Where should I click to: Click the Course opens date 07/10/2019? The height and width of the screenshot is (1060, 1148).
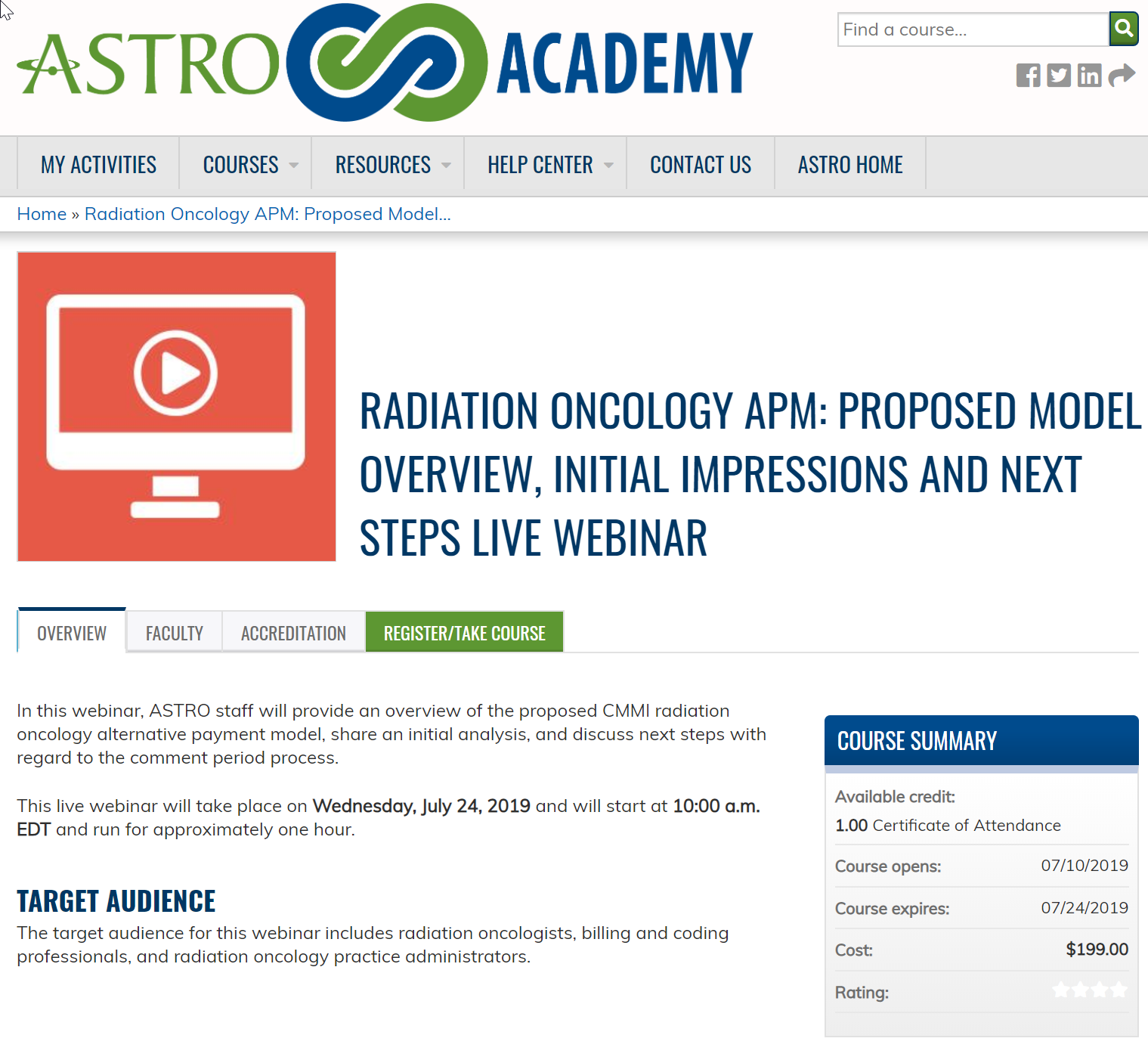1085,865
